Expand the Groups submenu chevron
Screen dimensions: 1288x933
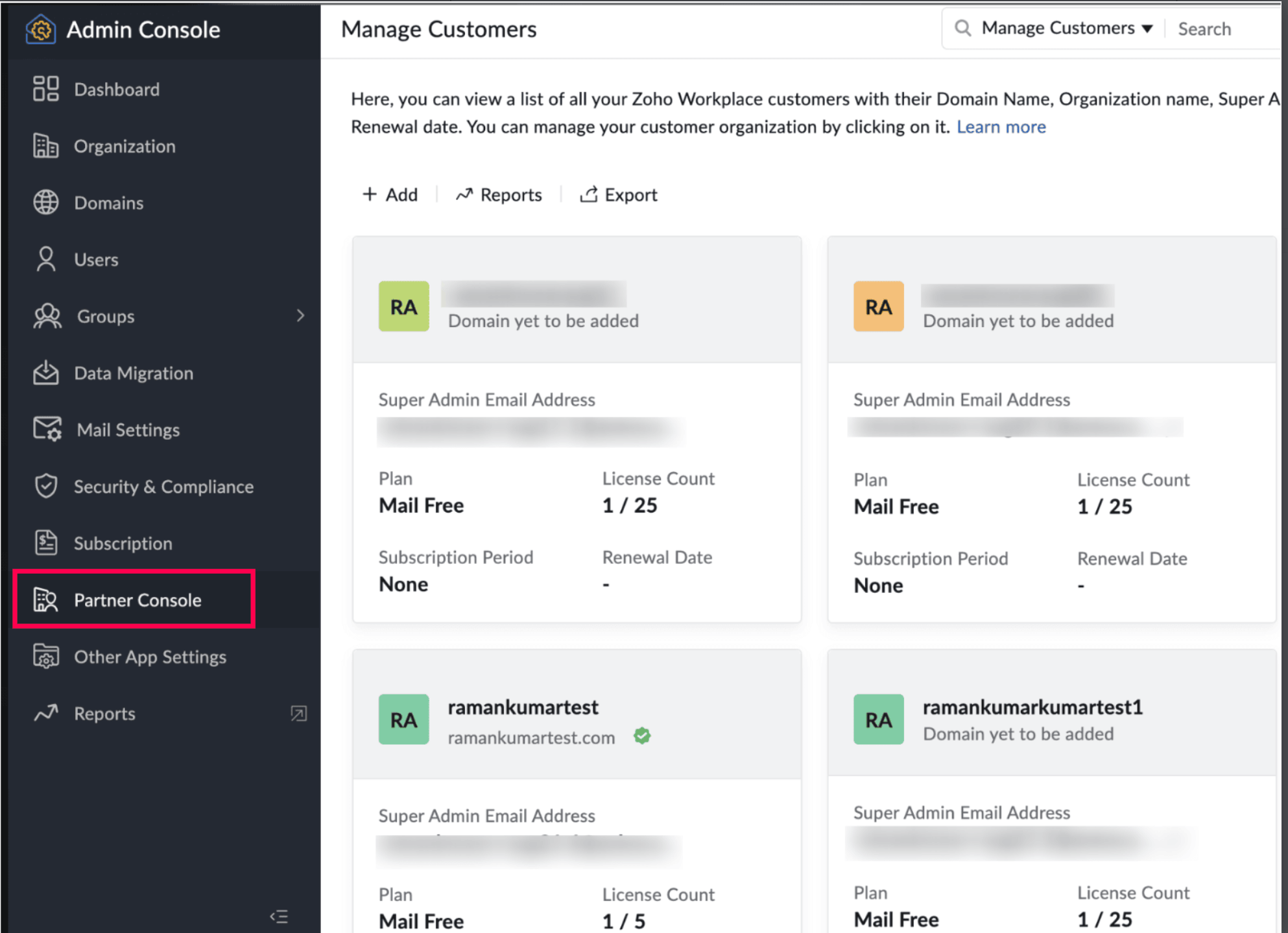[300, 316]
